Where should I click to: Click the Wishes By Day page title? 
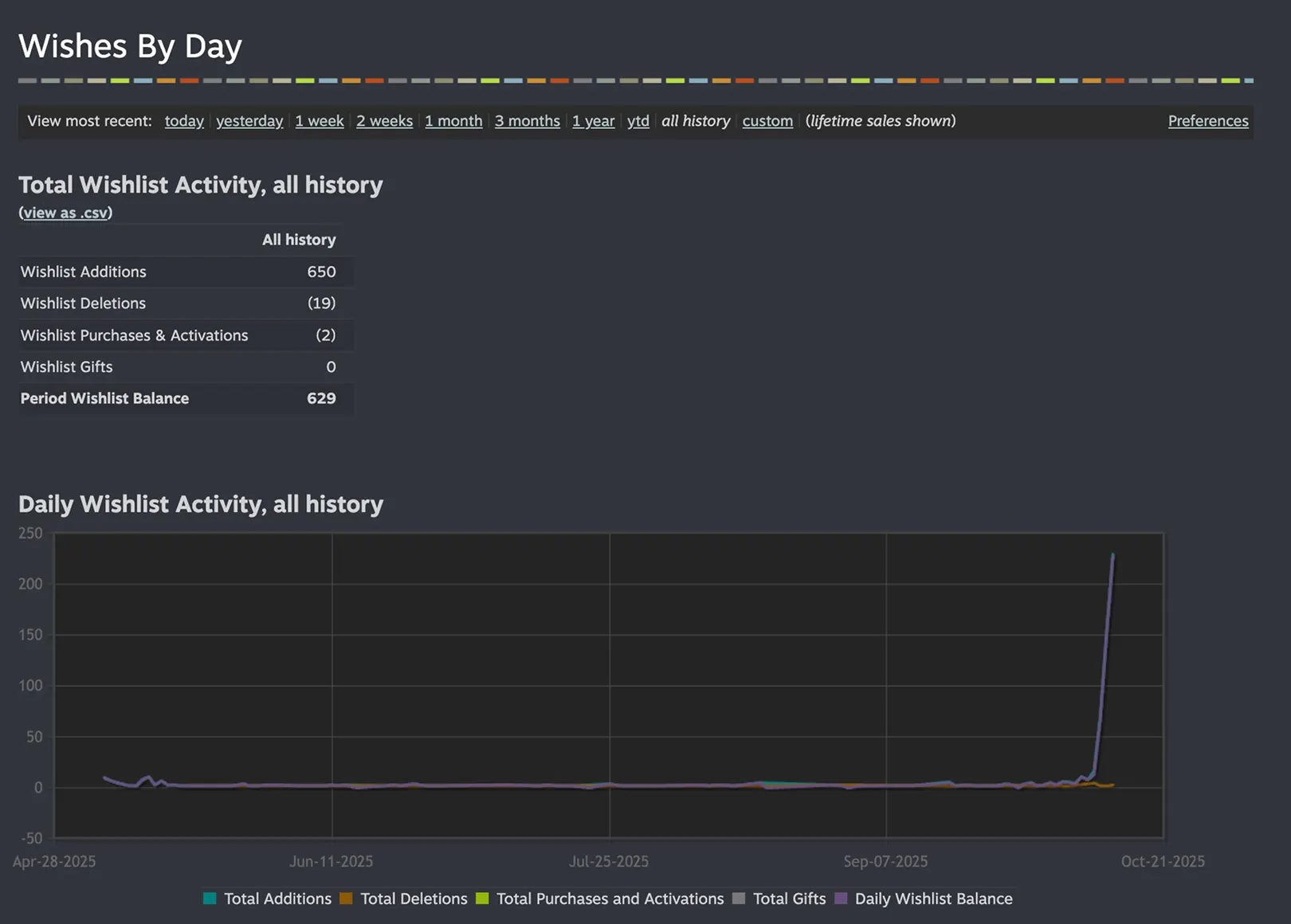[130, 46]
